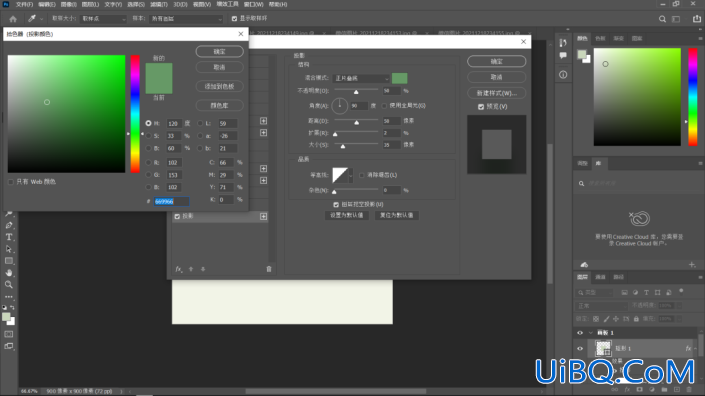Open the search magnifier icon top right
This screenshot has width=705, height=396.
pos(662,19)
